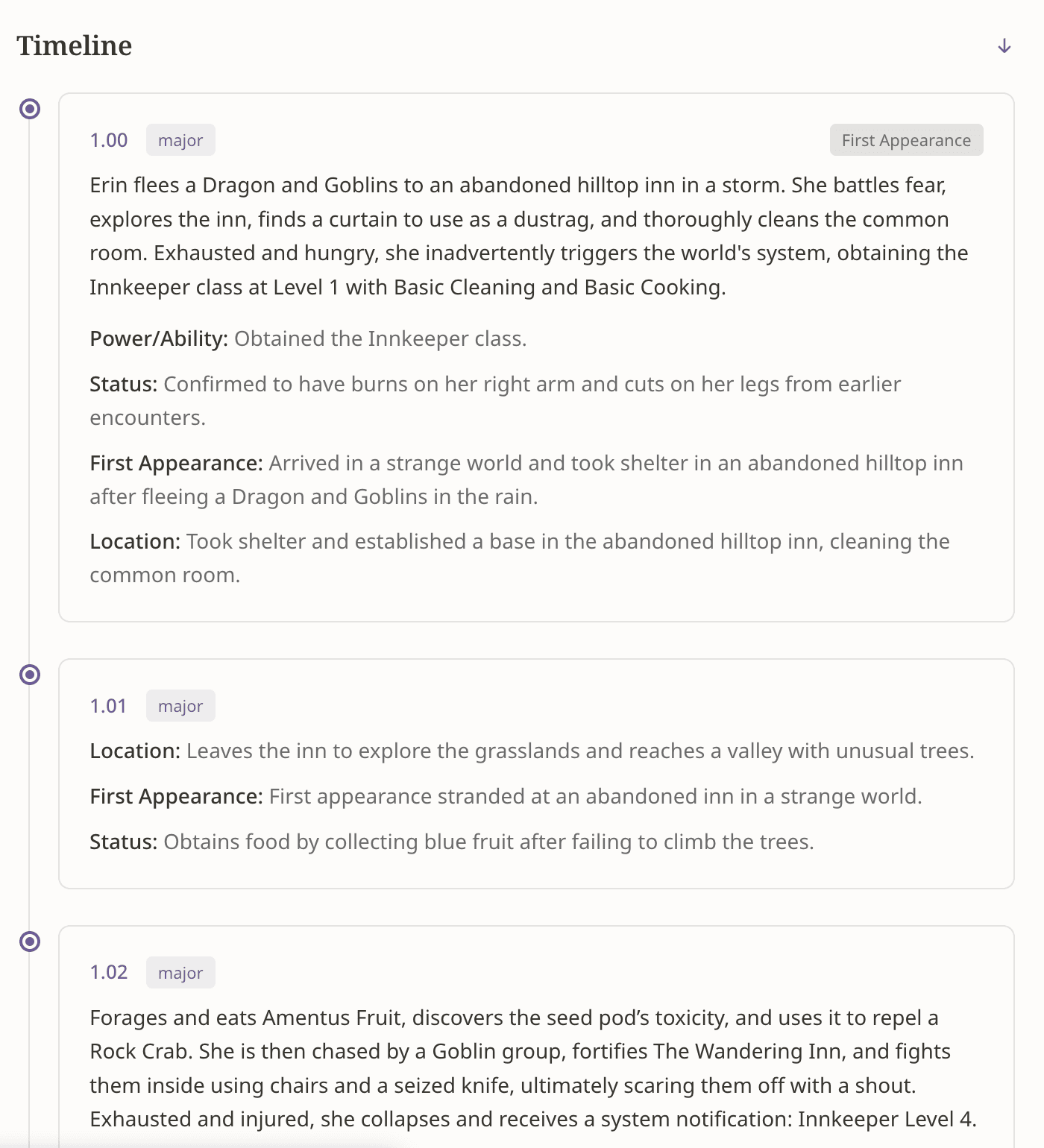The width and height of the screenshot is (1044, 1148).
Task: Select the version label 1.00
Action: tap(108, 139)
